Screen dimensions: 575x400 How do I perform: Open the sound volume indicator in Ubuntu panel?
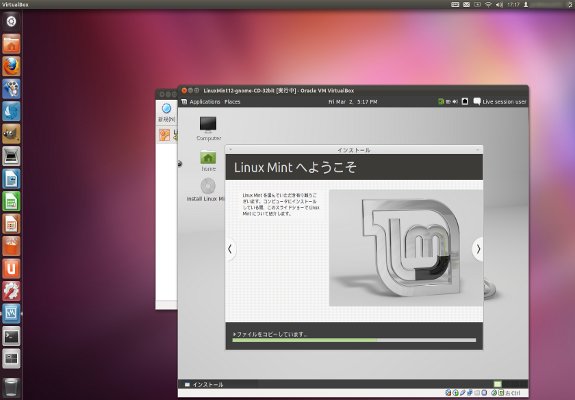pos(499,4)
